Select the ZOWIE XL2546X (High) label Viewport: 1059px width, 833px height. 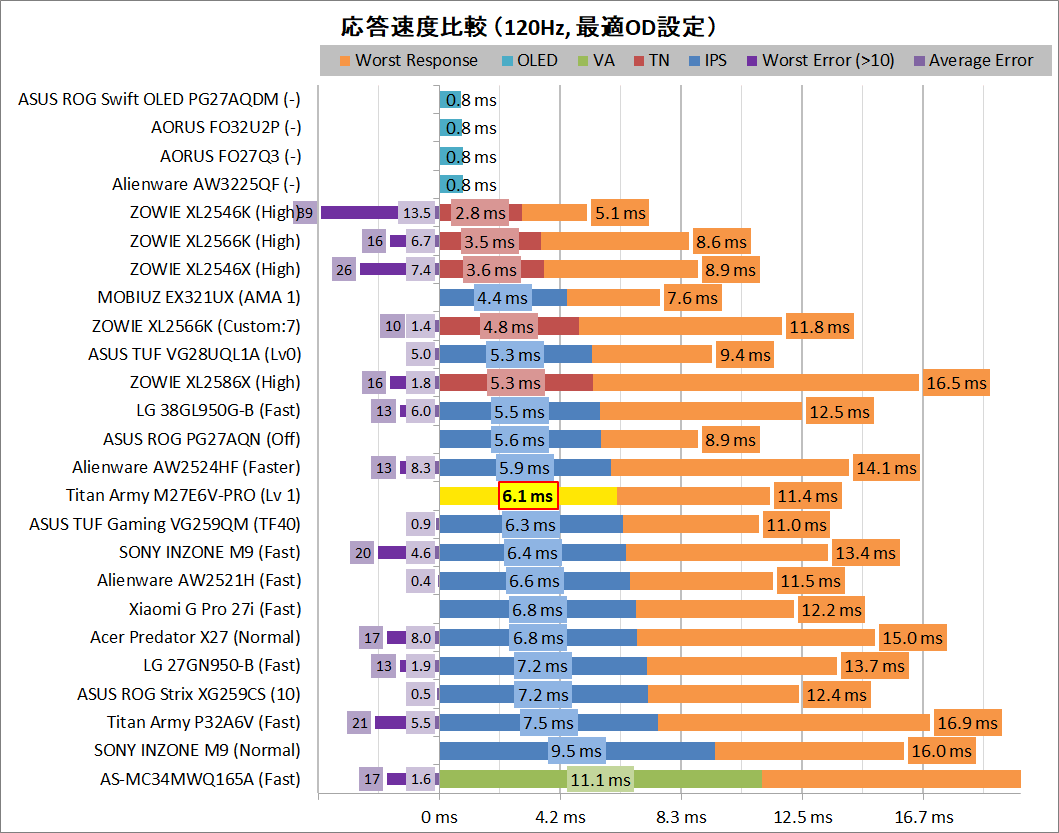point(215,270)
